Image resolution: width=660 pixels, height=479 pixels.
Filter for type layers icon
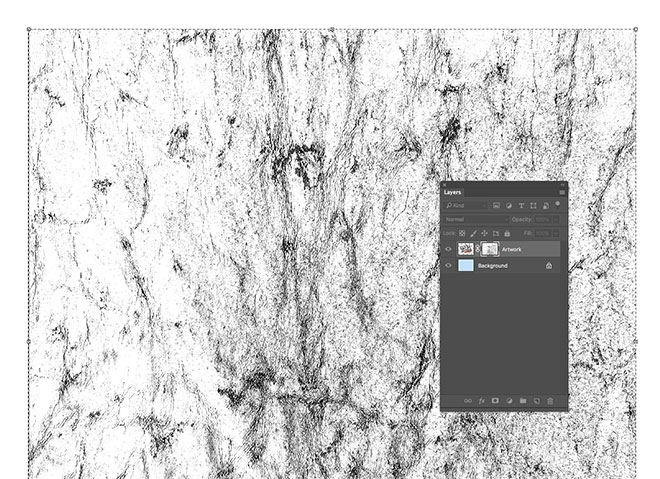(521, 205)
